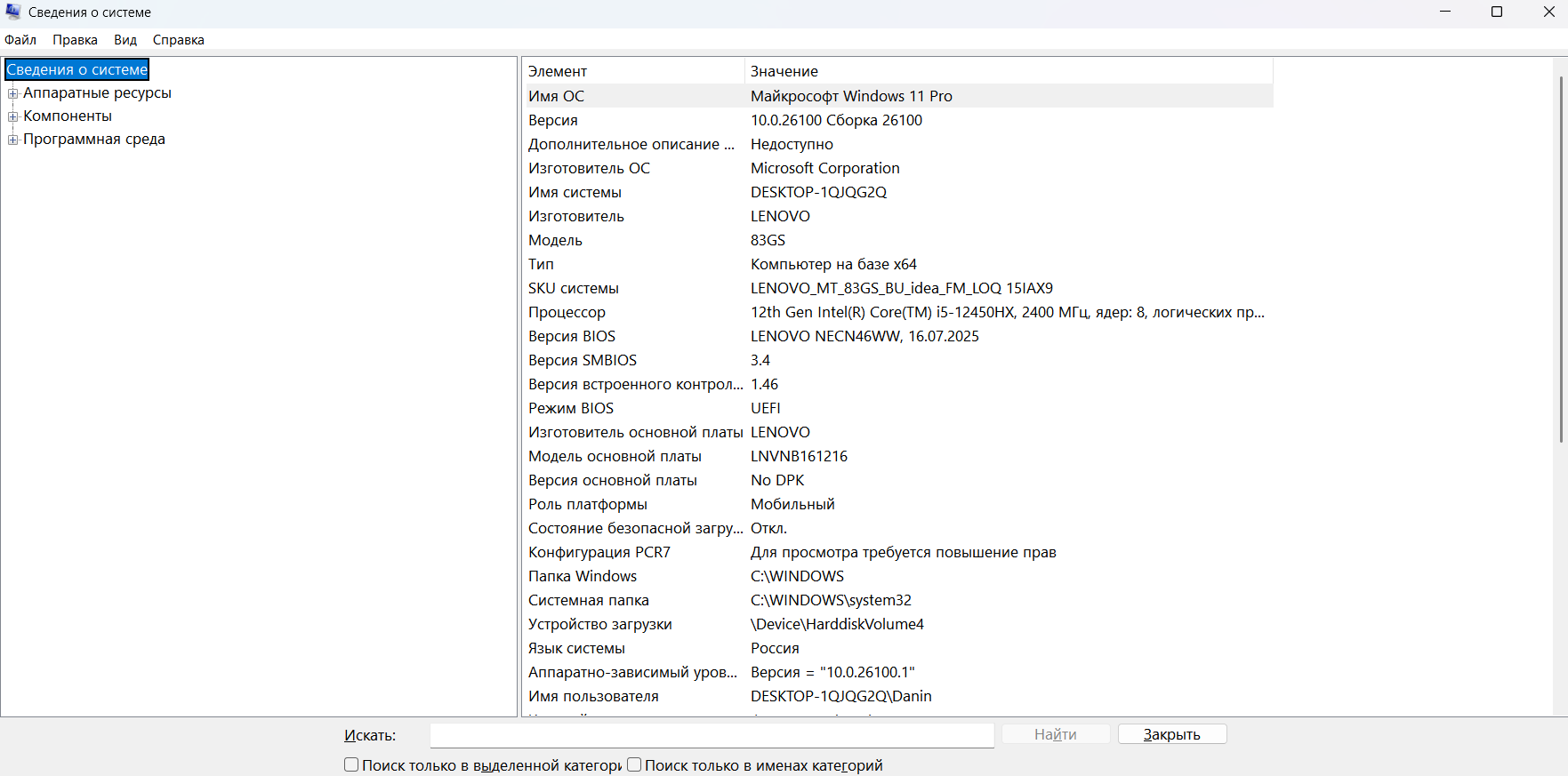Select Компоненты tree item
Image resolution: width=1568 pixels, height=776 pixels.
click(68, 116)
